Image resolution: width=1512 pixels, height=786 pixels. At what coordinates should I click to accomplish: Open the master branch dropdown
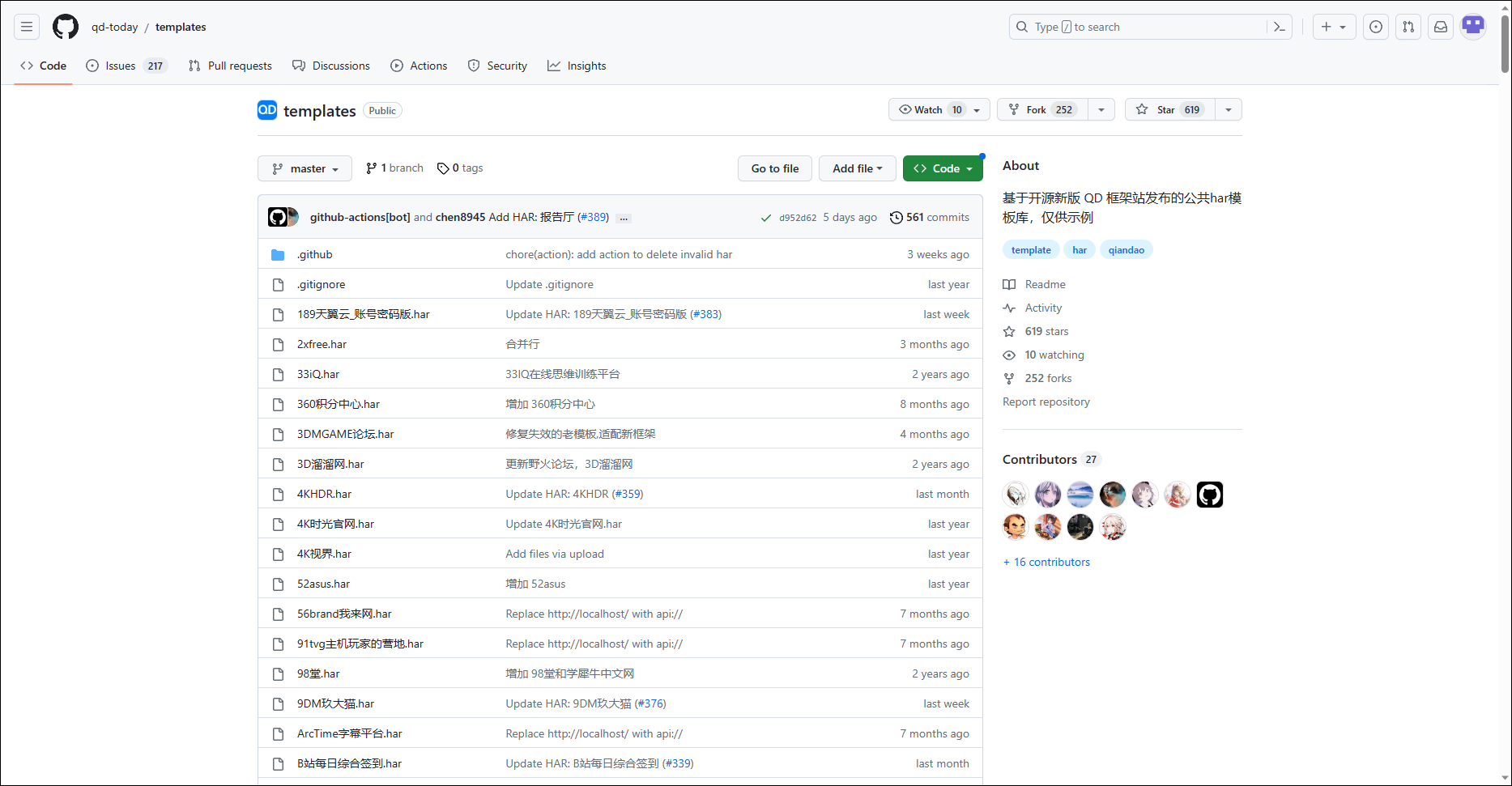pyautogui.click(x=305, y=168)
